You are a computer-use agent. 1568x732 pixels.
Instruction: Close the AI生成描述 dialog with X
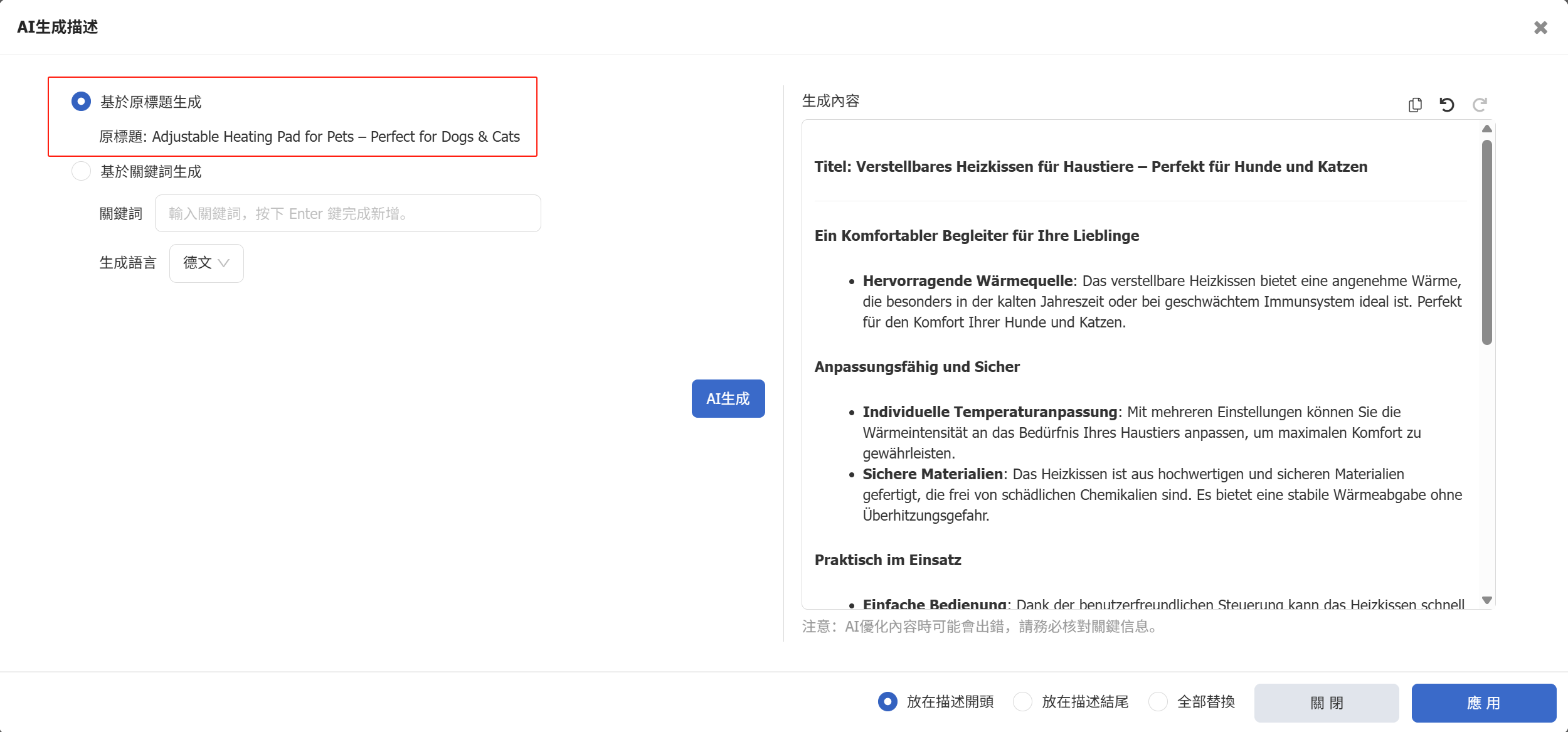click(x=1540, y=28)
